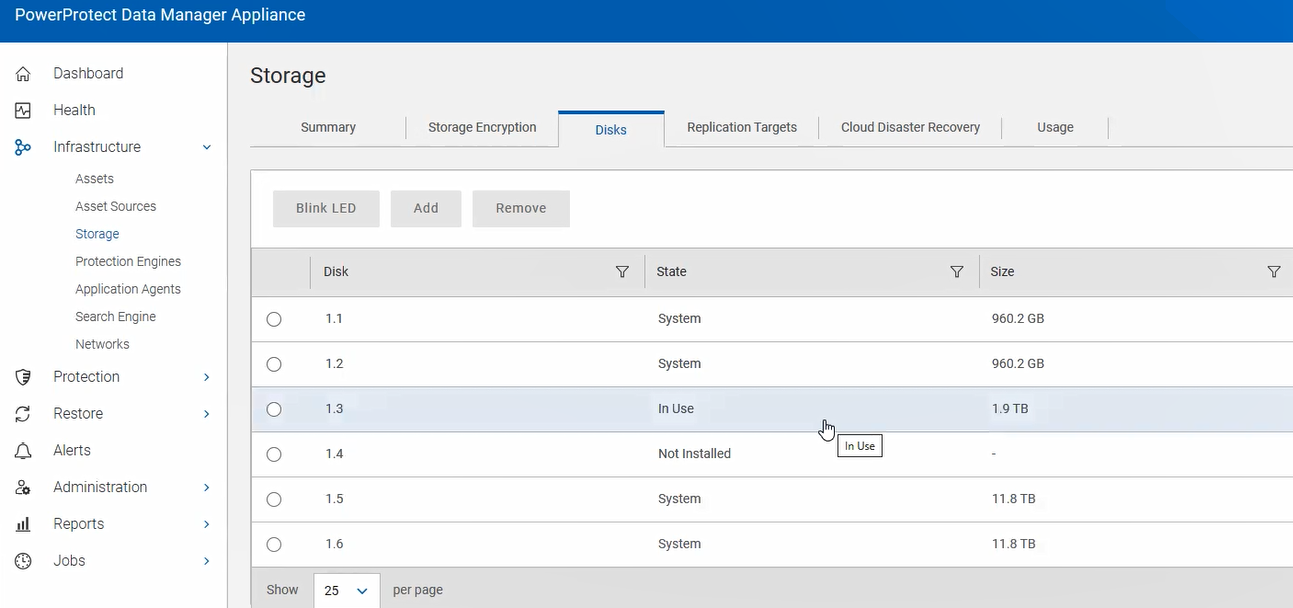Select the radio button for disk 1.1

pos(274,320)
